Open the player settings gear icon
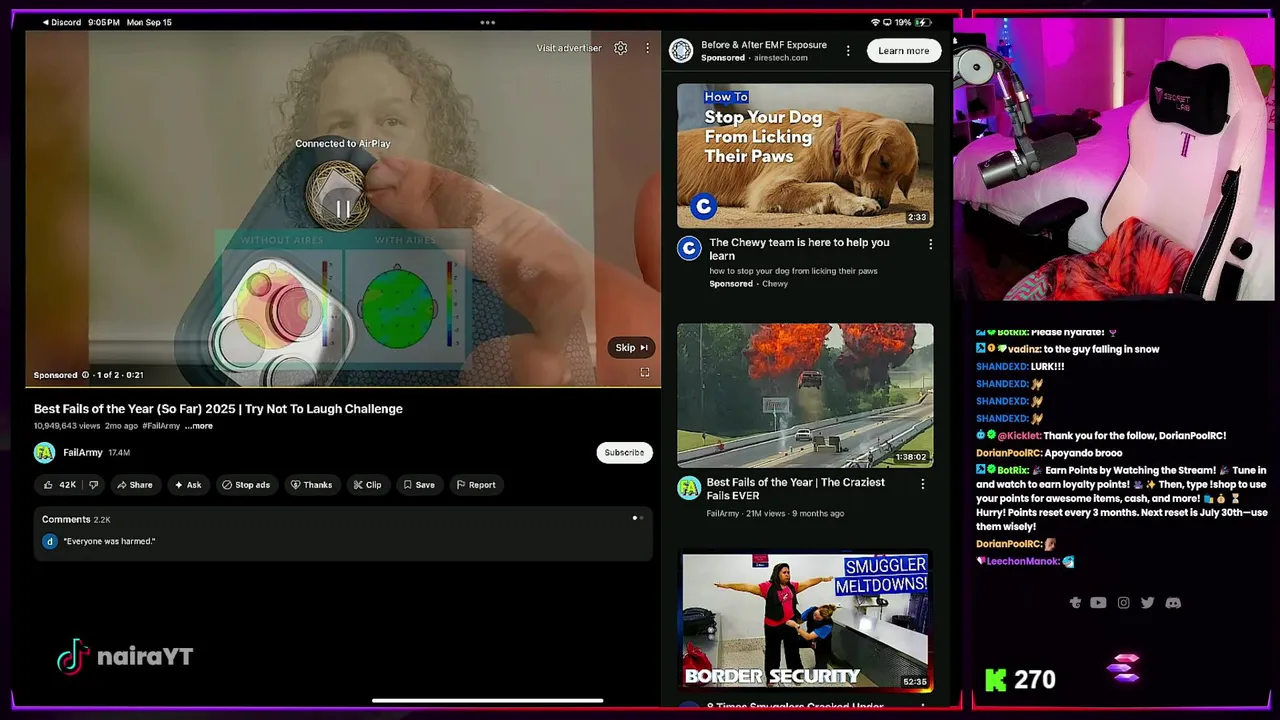 point(620,48)
